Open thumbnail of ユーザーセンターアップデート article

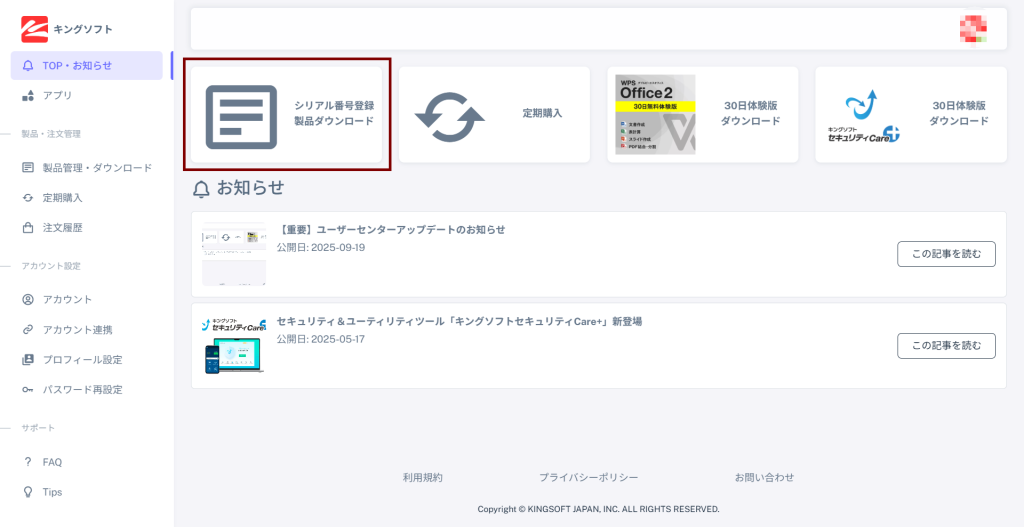[234, 254]
